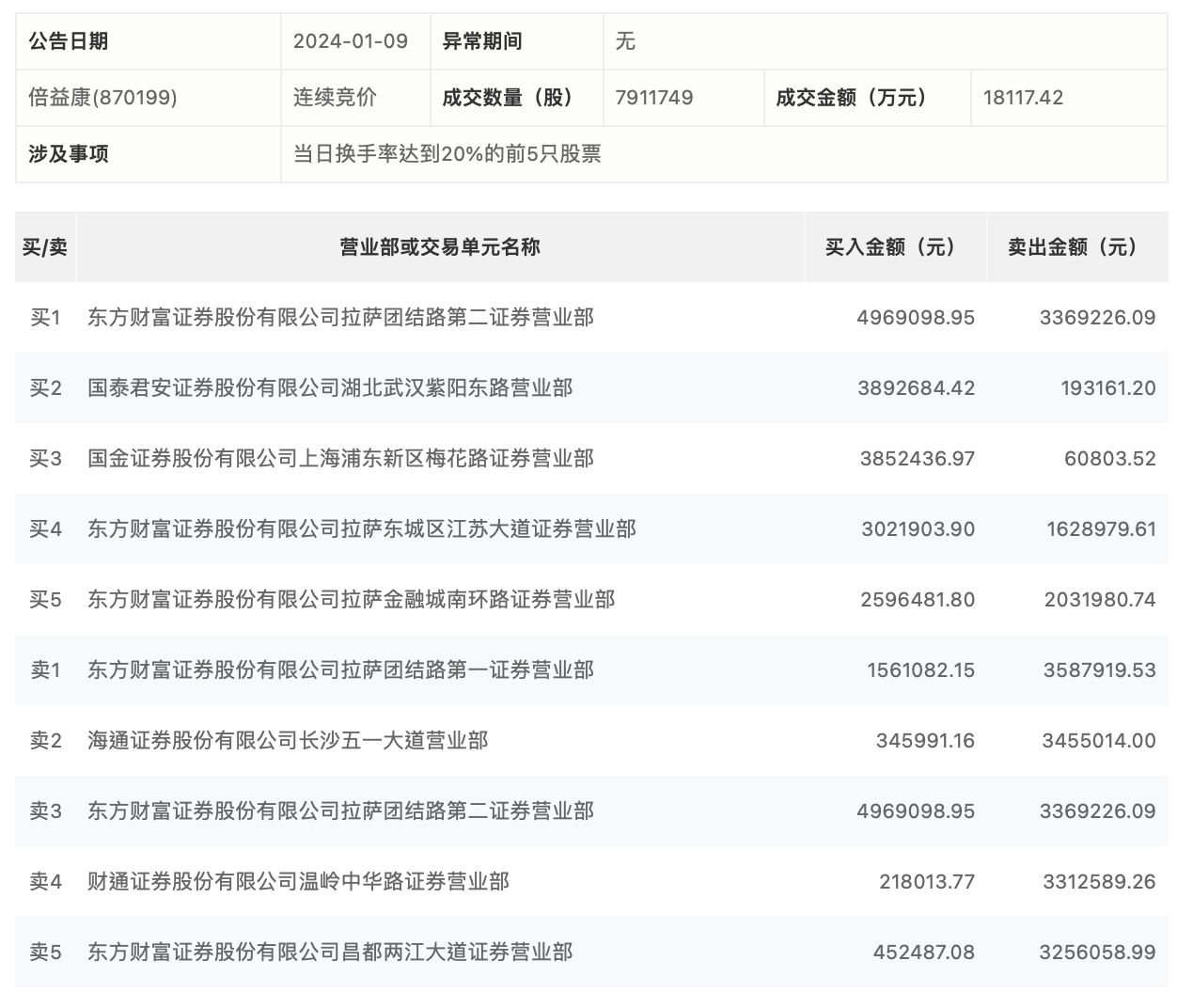1177x1008 pixels.
Task: Click buy amount 3892684.42
Action: (917, 388)
